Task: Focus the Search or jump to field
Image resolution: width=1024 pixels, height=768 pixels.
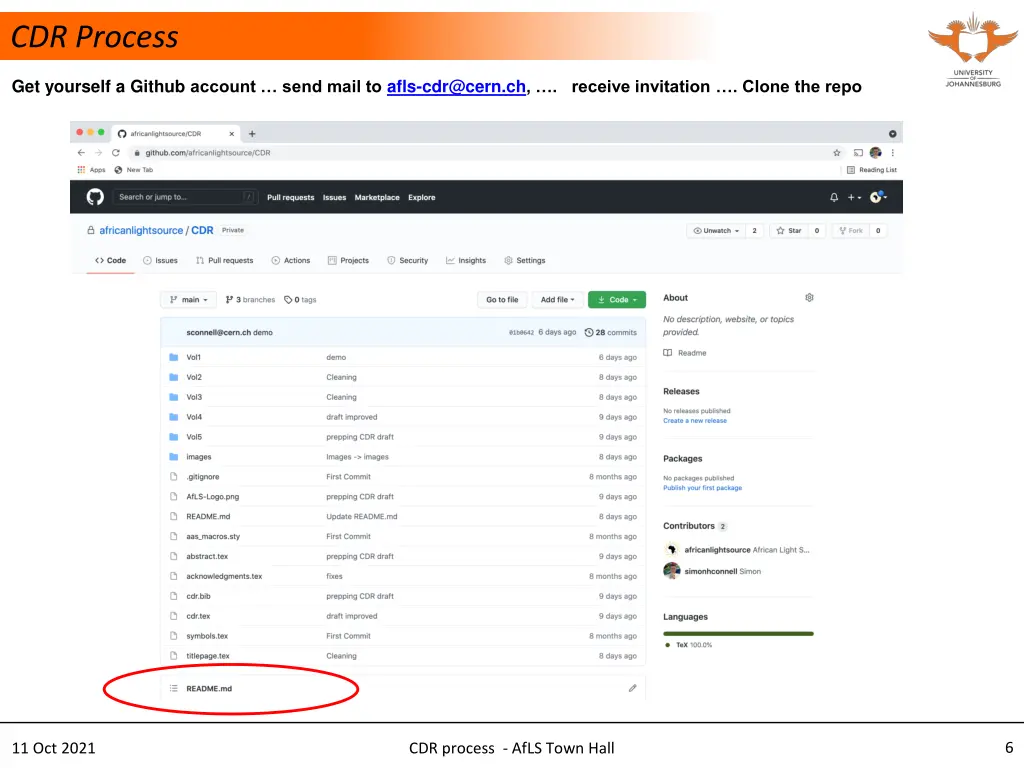Action: 184,197
